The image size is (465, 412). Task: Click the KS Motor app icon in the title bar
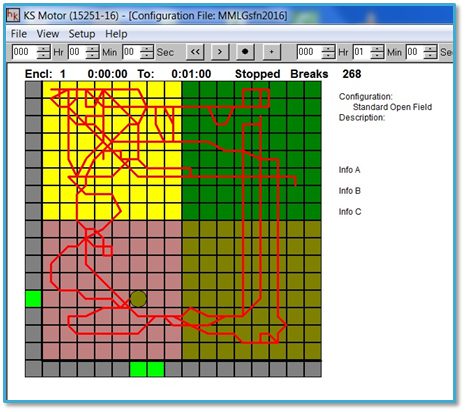[x=13, y=15]
